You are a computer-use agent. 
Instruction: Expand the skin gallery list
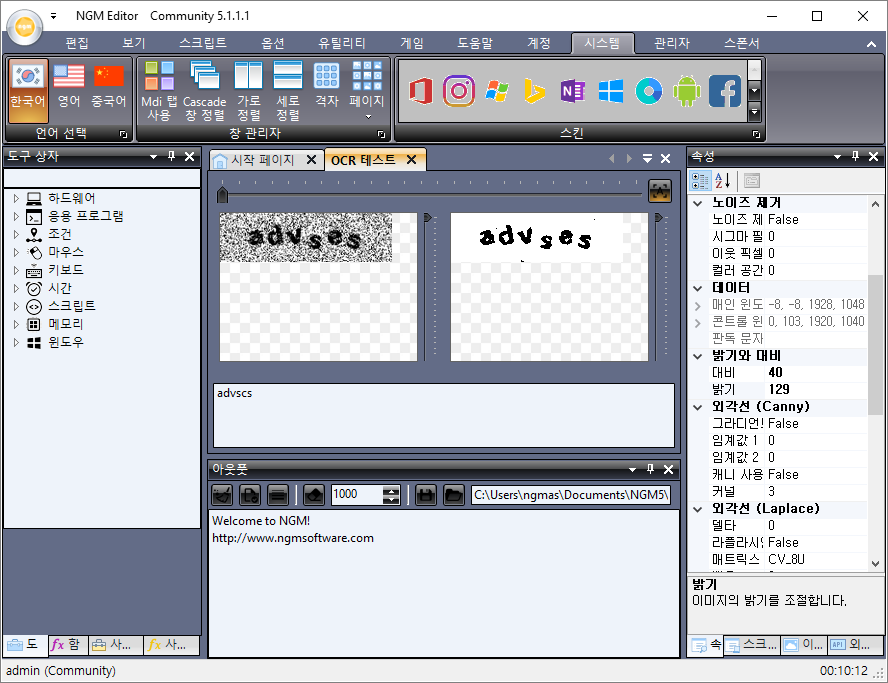[x=754, y=112]
